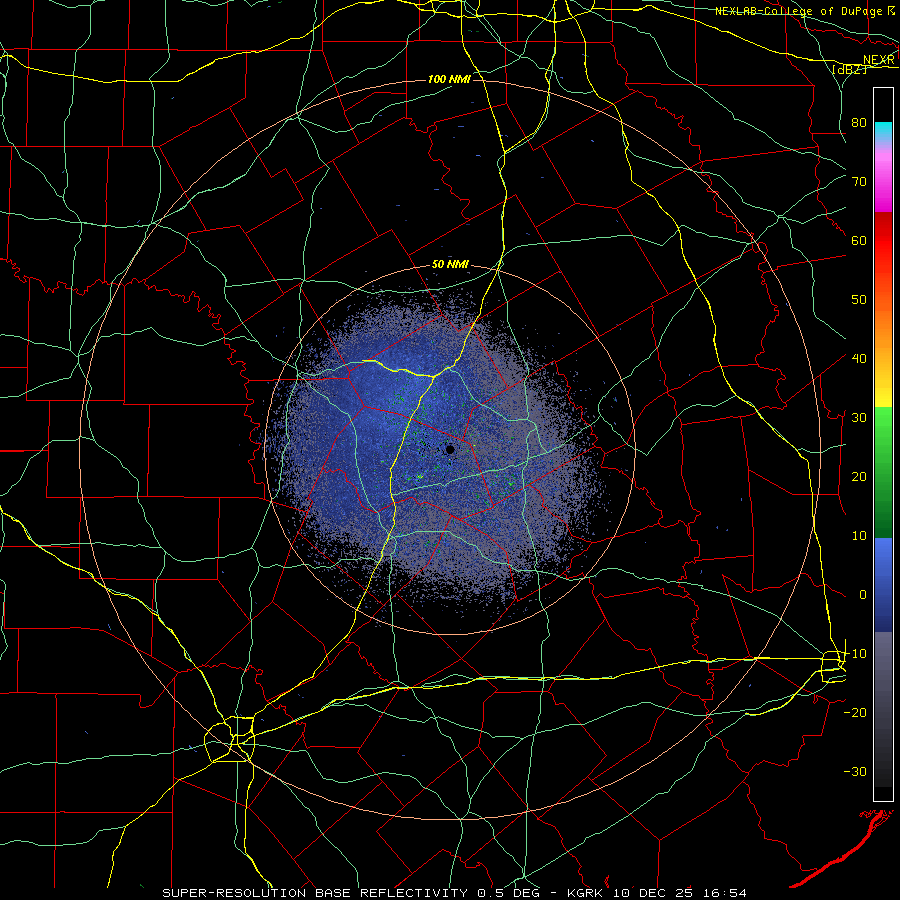The height and width of the screenshot is (900, 900).
Task: Click the 60 dBZ scale value
Action: click(859, 240)
